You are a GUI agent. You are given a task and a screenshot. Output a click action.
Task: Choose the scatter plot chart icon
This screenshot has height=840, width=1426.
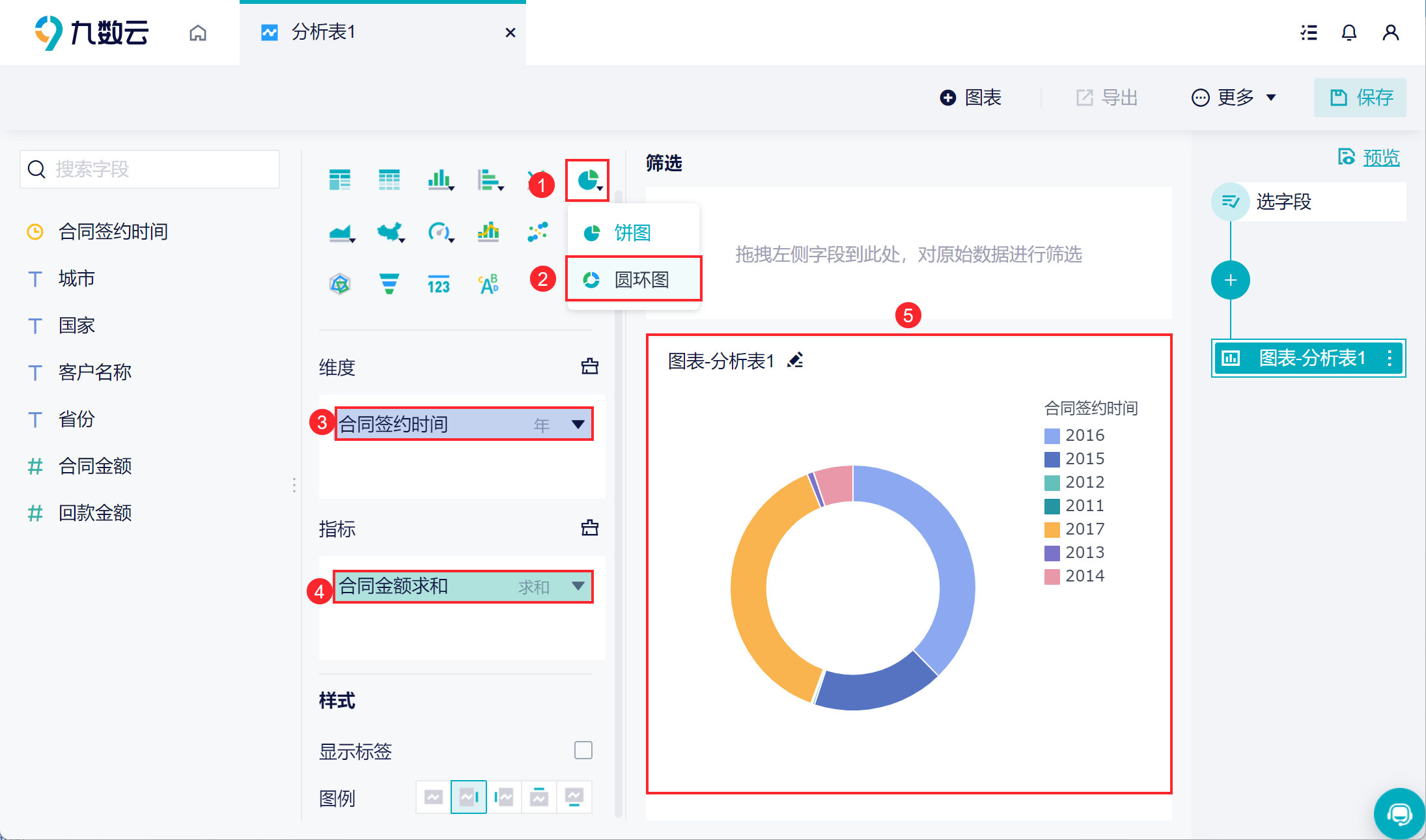(x=538, y=232)
